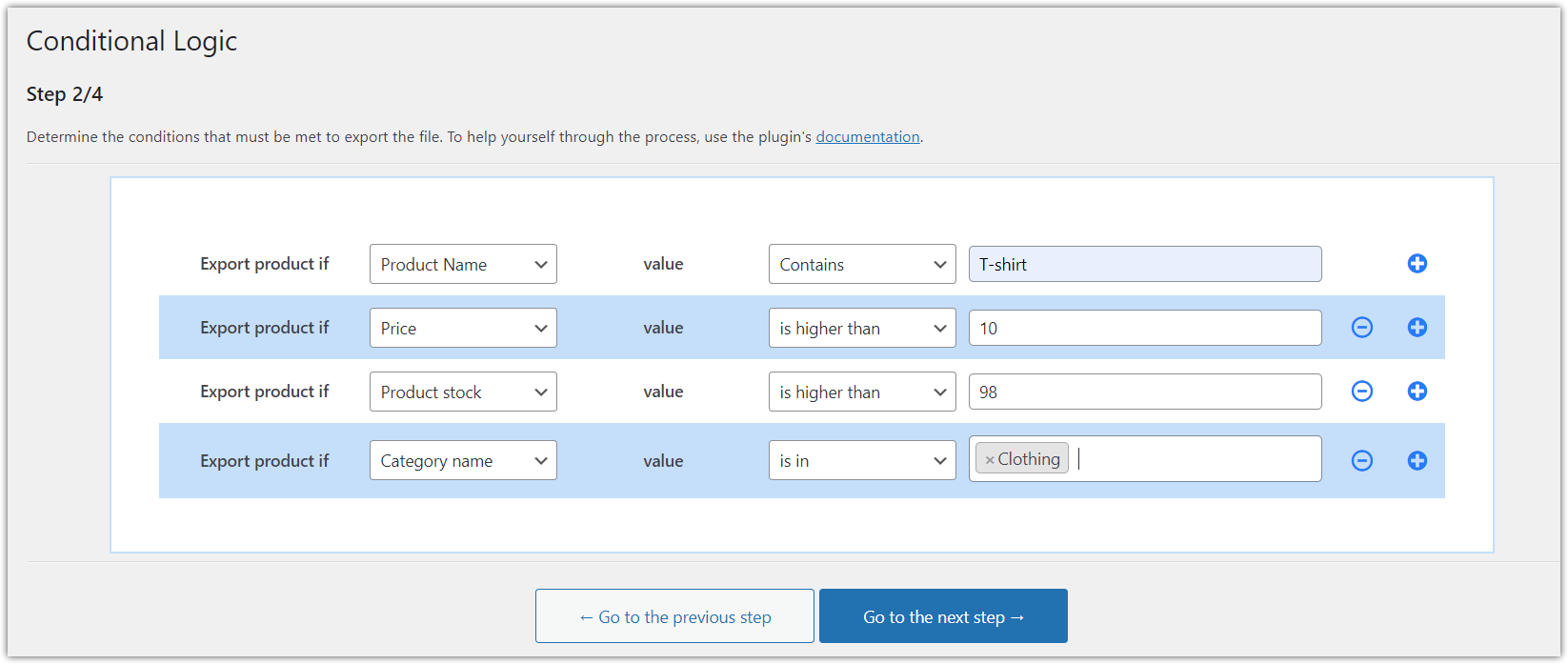Open Product stock row's 'is higher than' dropdown
Screen dimensions: 1568x664
(x=862, y=392)
